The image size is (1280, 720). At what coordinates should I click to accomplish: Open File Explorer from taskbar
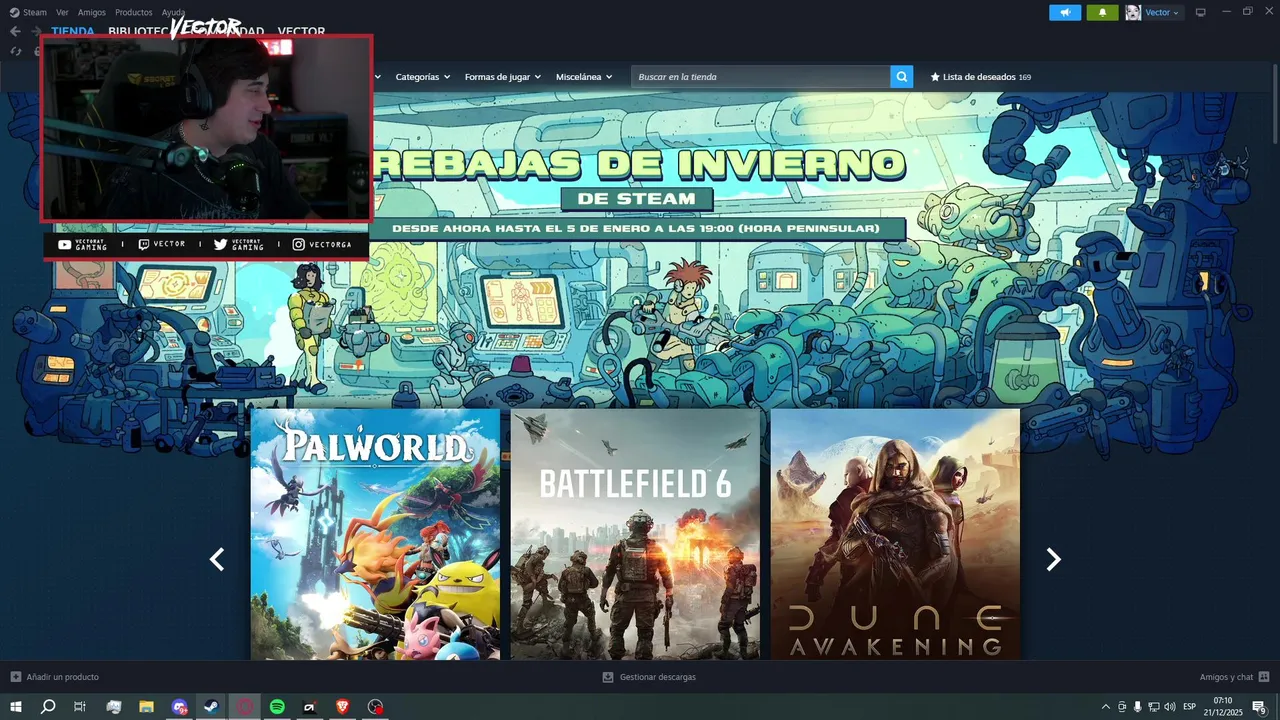(x=146, y=707)
